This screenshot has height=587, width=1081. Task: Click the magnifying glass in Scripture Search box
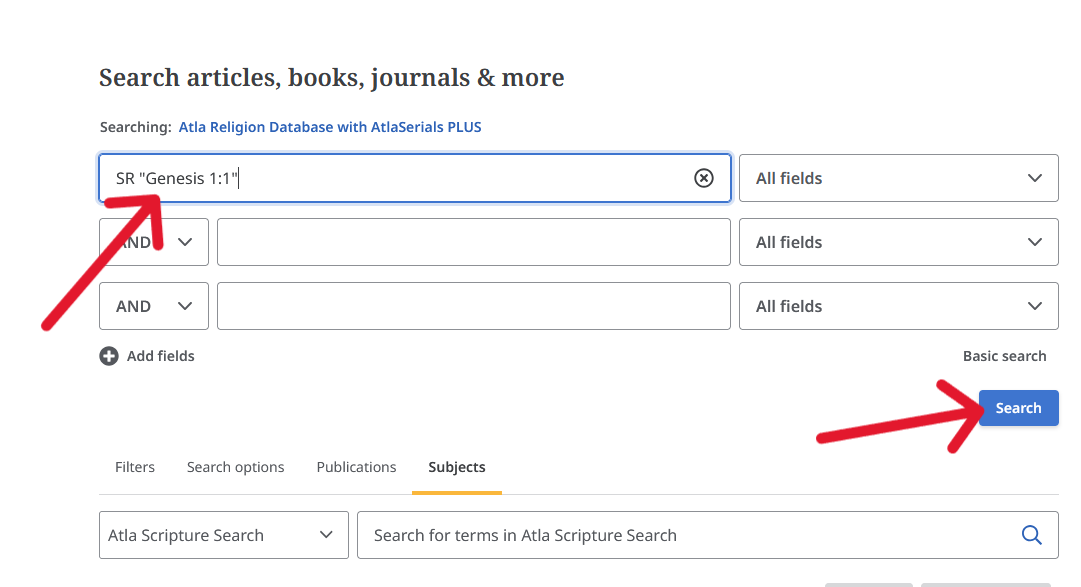click(x=1031, y=535)
